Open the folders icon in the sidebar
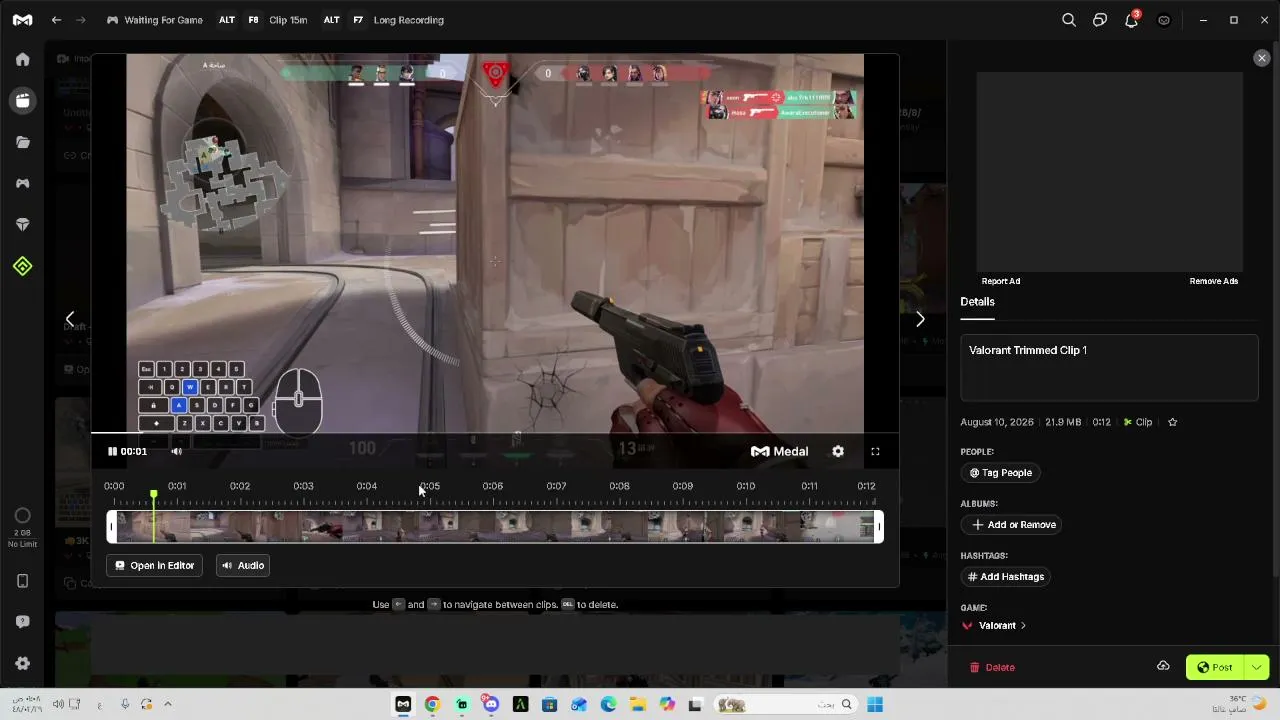1280x720 pixels. 22,142
